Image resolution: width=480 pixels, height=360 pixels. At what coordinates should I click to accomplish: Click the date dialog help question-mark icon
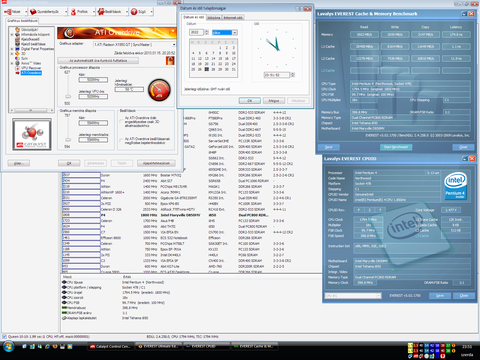click(x=299, y=9)
